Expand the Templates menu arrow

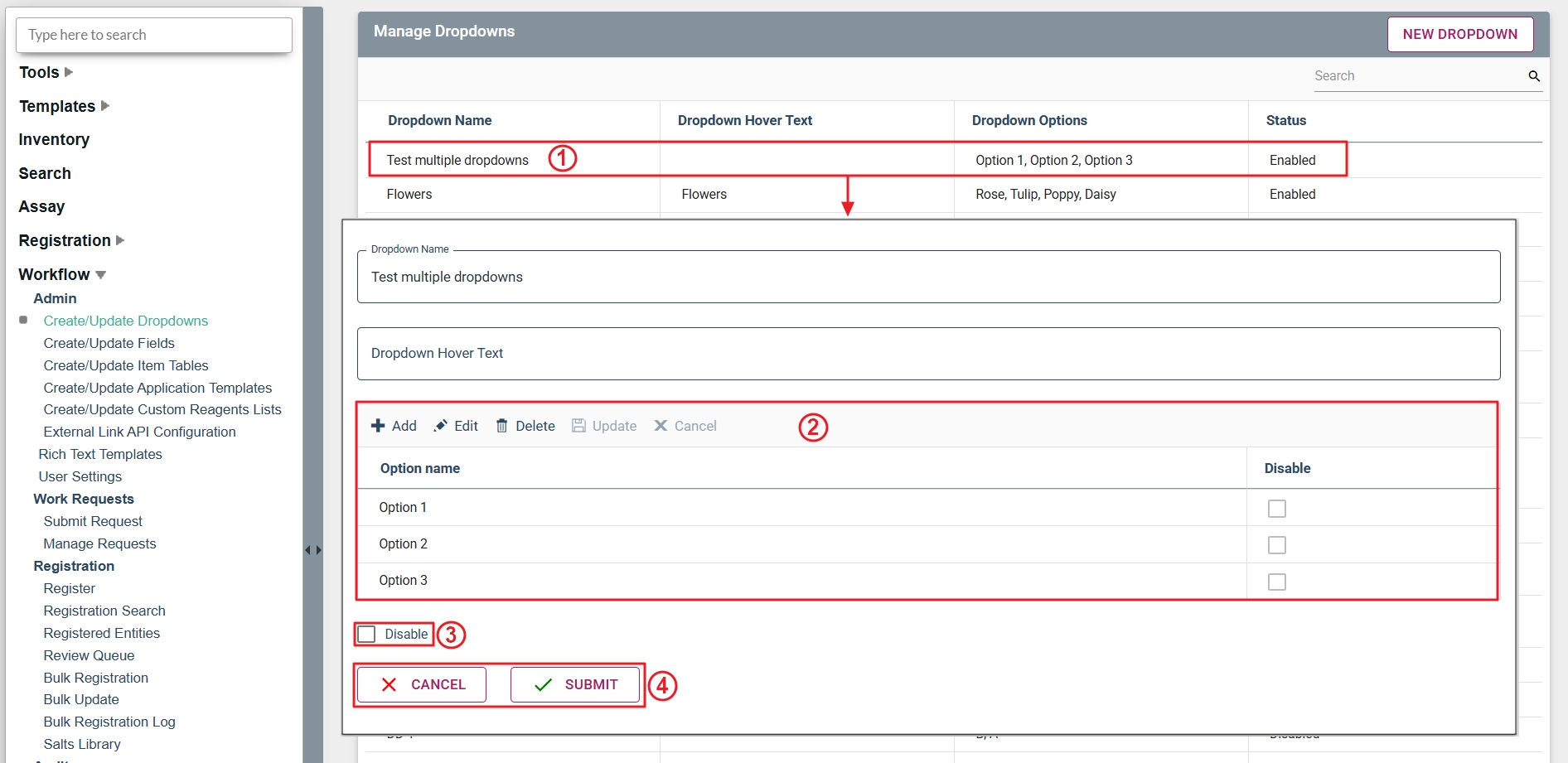pos(105,106)
